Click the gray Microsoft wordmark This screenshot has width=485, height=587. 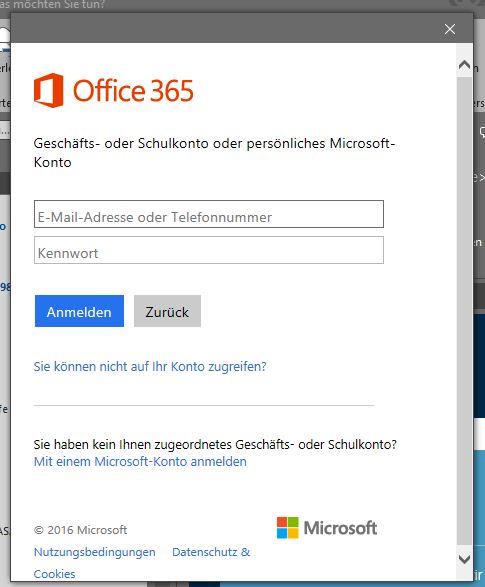340,528
